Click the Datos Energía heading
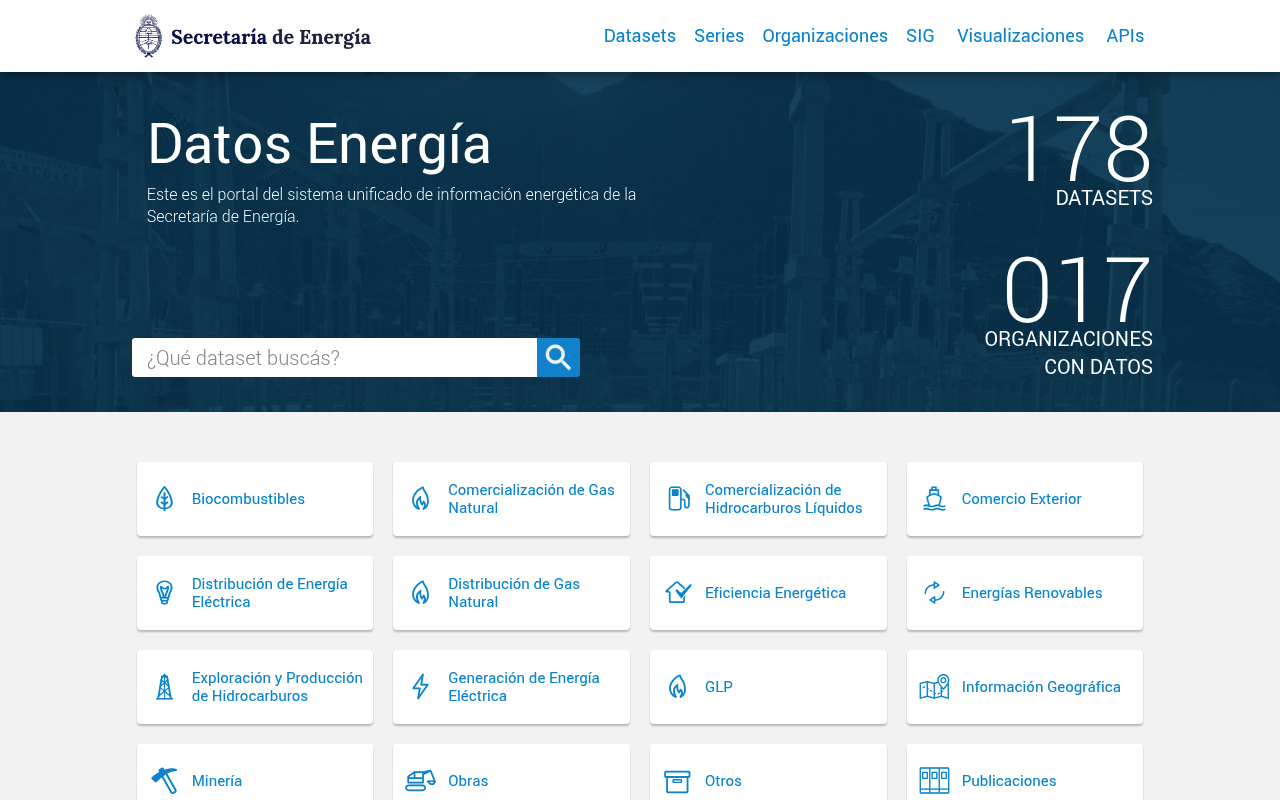Image resolution: width=1280 pixels, height=800 pixels. click(319, 143)
